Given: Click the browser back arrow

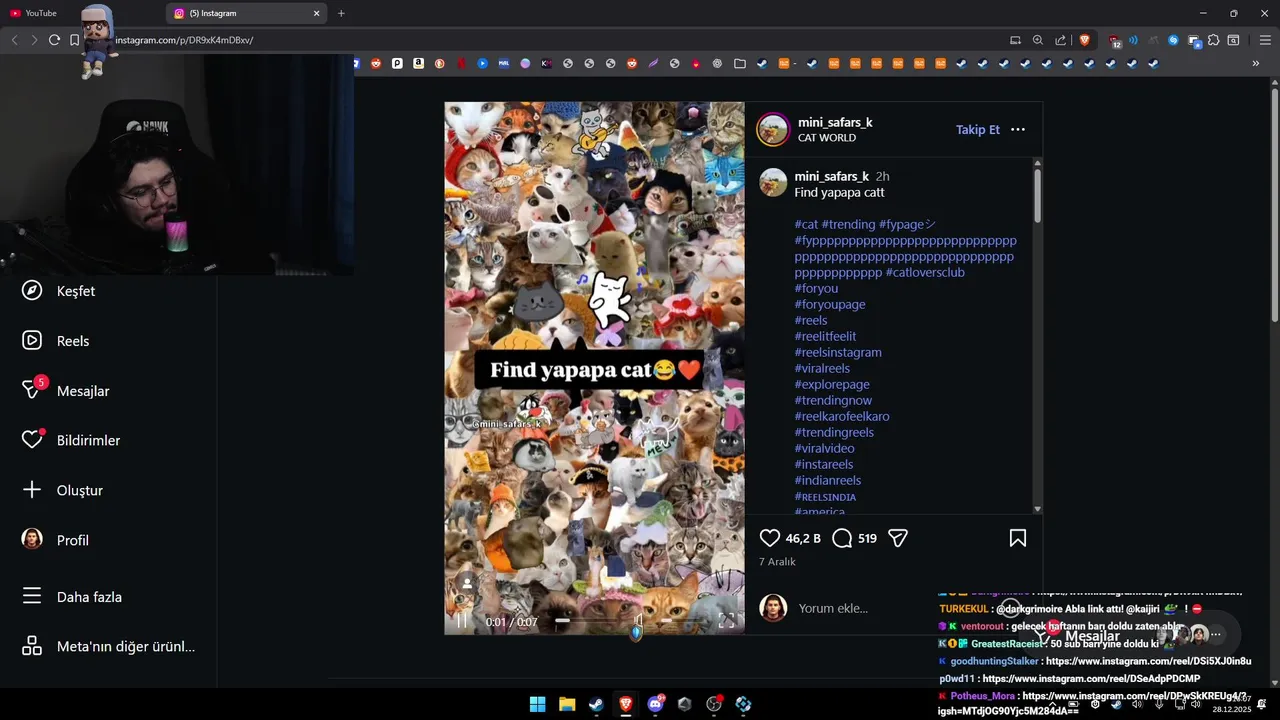Looking at the screenshot, I should click(x=14, y=40).
